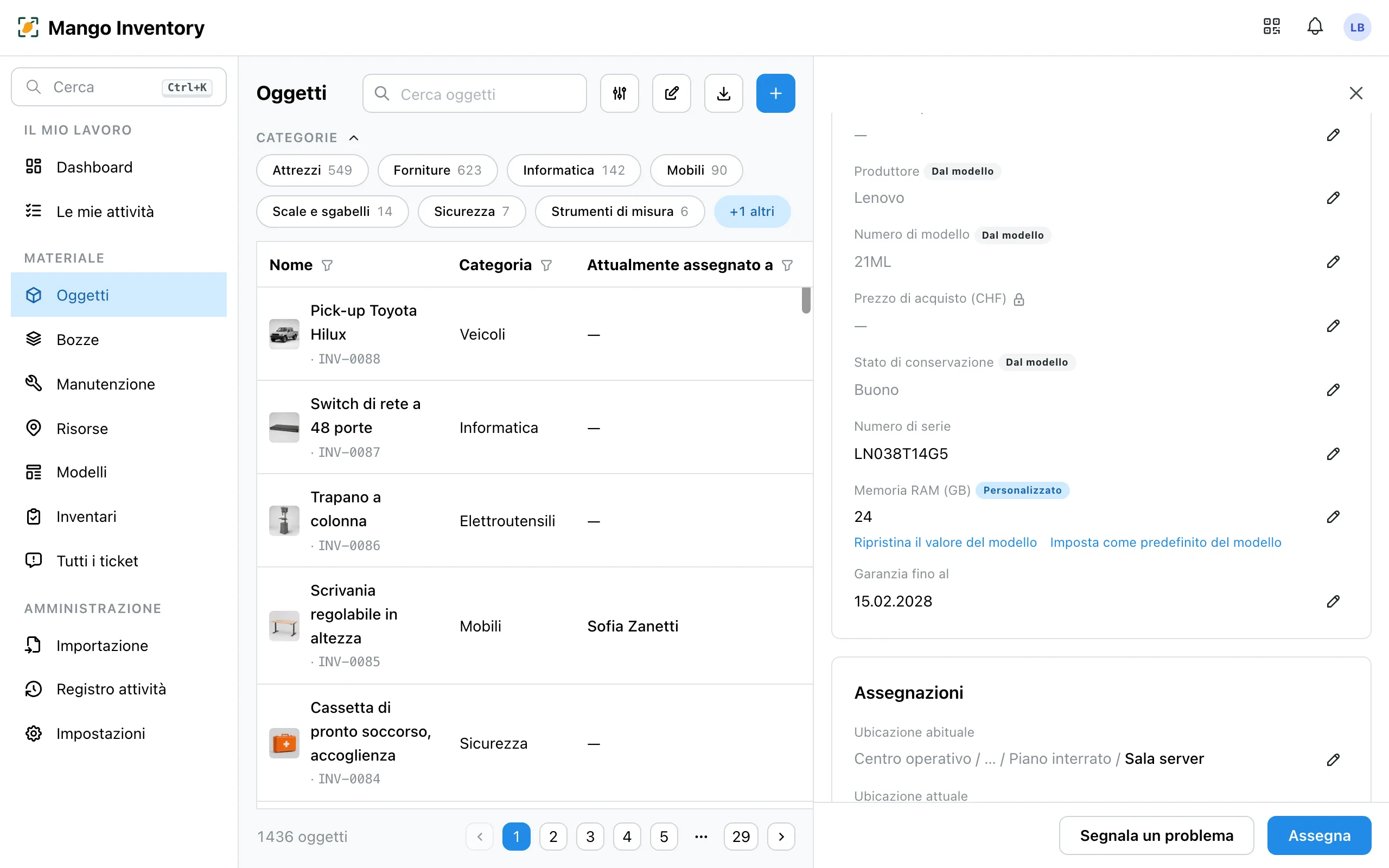Edit the Ubicazione abituale location
The image size is (1389, 868).
[x=1333, y=759]
